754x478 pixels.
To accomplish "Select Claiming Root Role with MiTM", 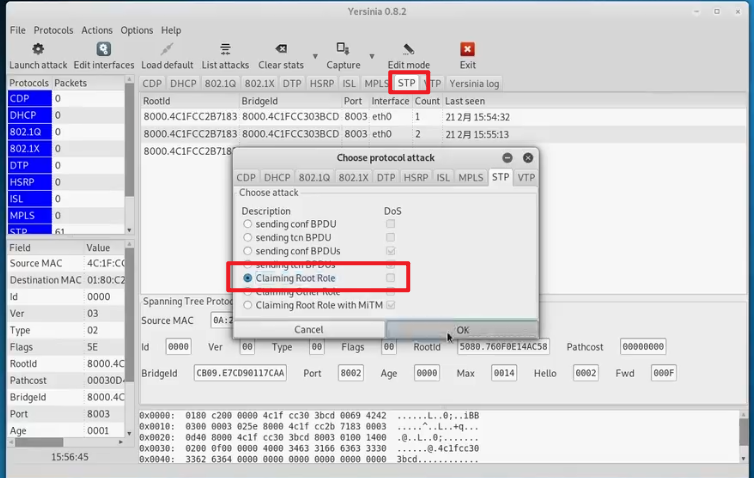I will click(x=248, y=305).
